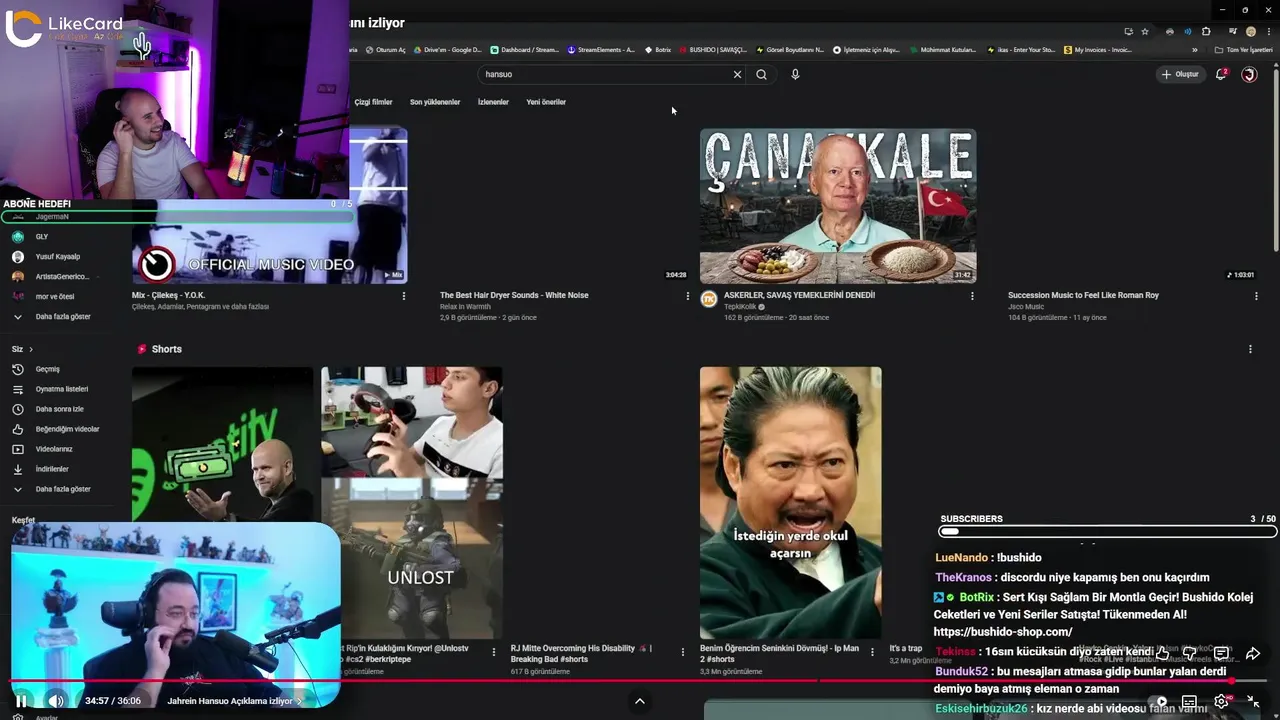This screenshot has height=720, width=1280.
Task: Click the Oluştur create button
Action: tap(1180, 74)
